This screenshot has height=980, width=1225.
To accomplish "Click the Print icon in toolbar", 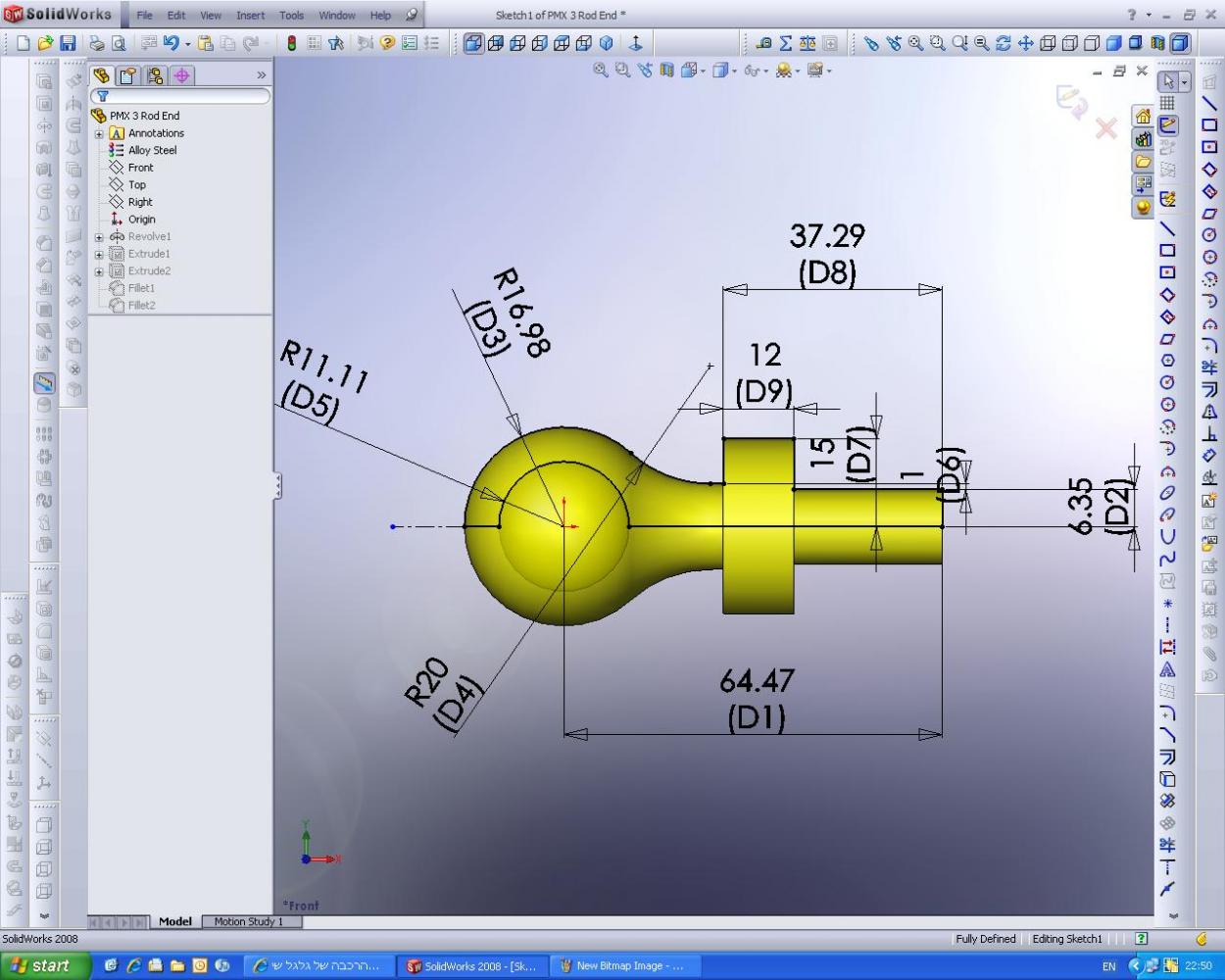I will pos(97,43).
